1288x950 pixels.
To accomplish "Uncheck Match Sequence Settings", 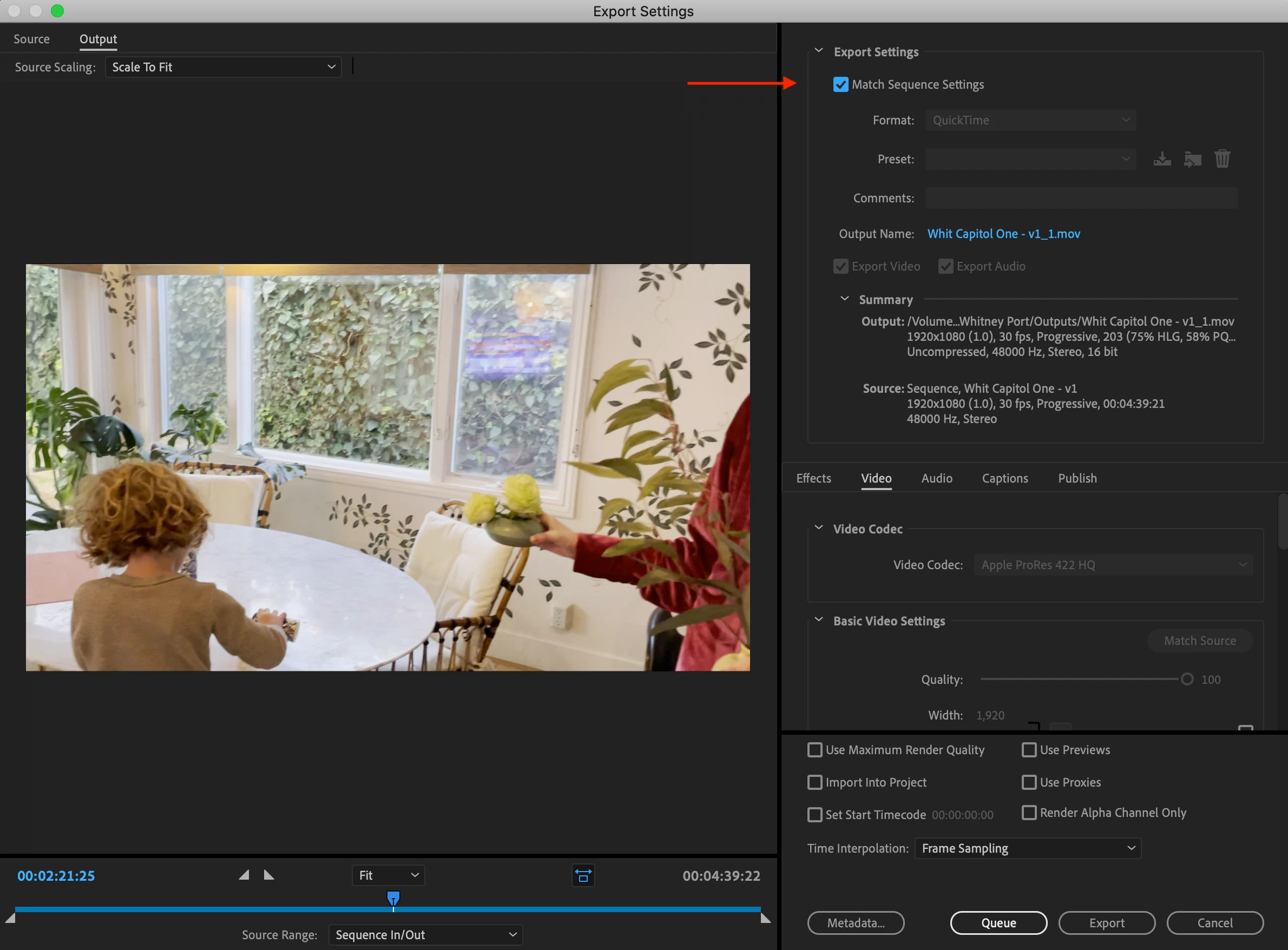I will (x=840, y=84).
